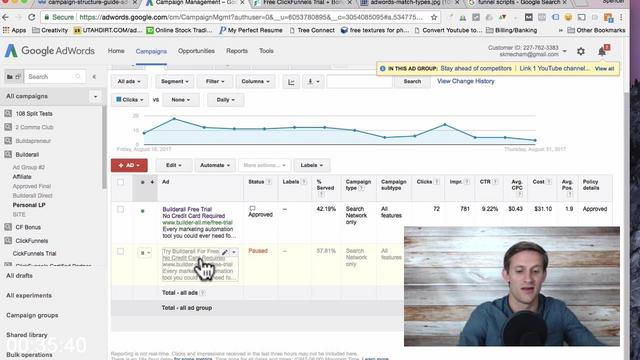Select all ads with the header checkbox

click(120, 182)
